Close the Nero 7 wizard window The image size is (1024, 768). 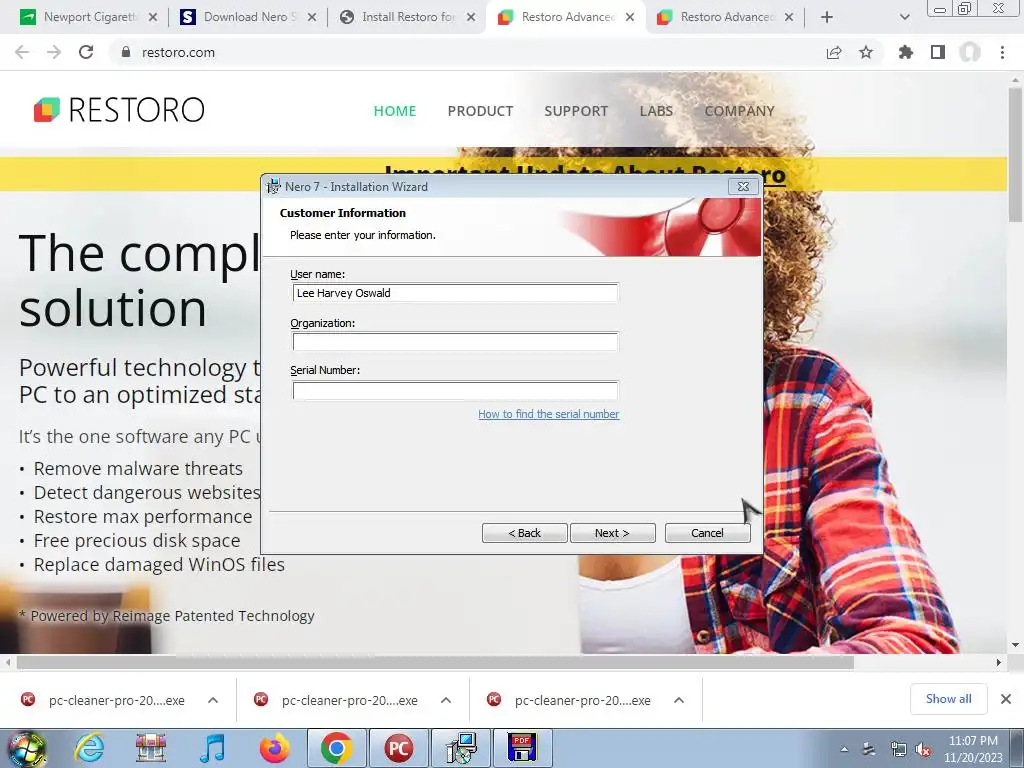pos(743,187)
